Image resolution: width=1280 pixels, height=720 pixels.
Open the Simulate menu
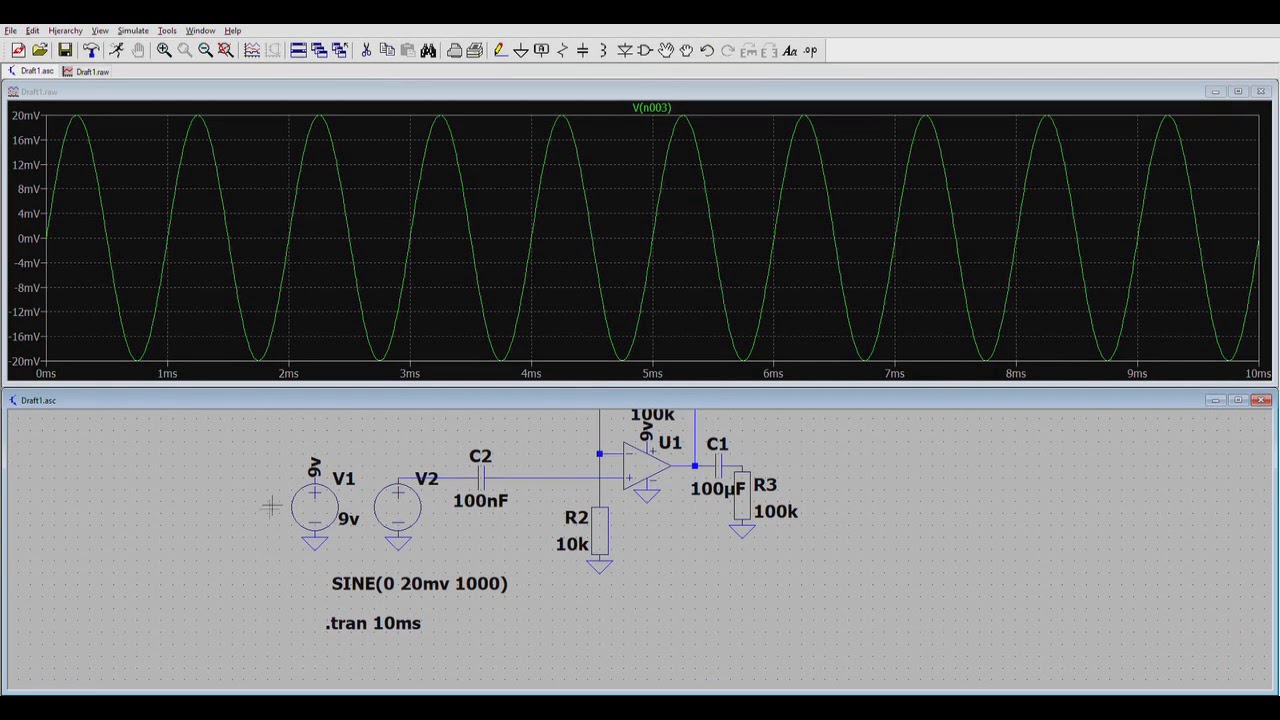[x=133, y=31]
